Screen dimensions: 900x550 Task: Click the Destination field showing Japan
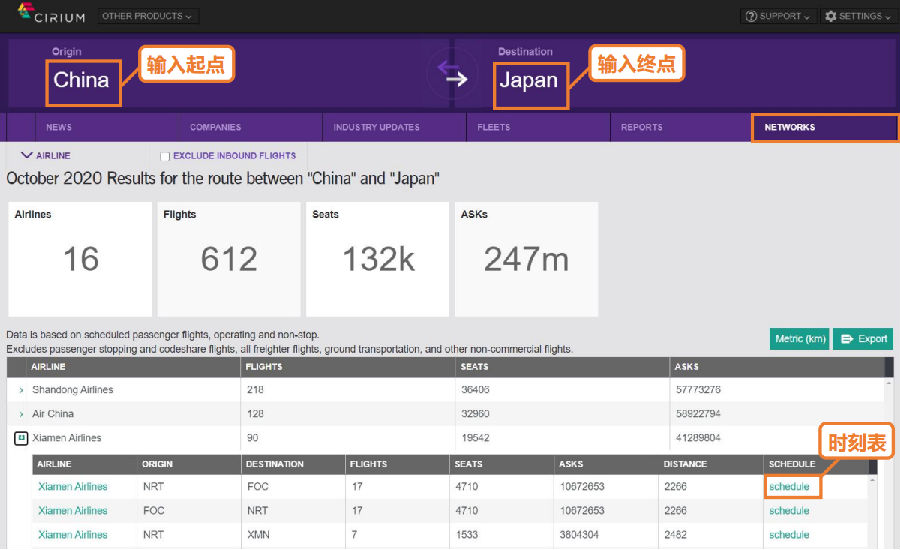(528, 80)
